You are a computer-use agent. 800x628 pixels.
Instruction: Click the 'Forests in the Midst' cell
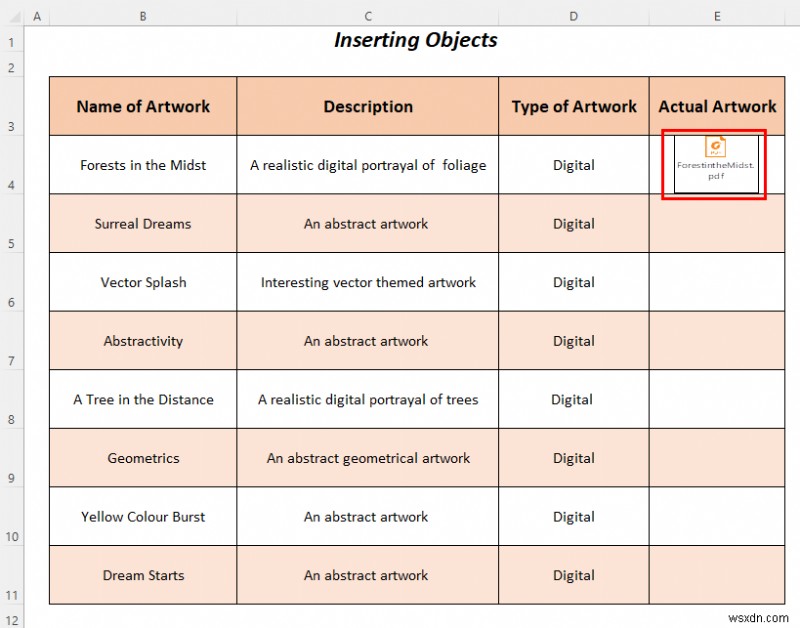tap(143, 165)
